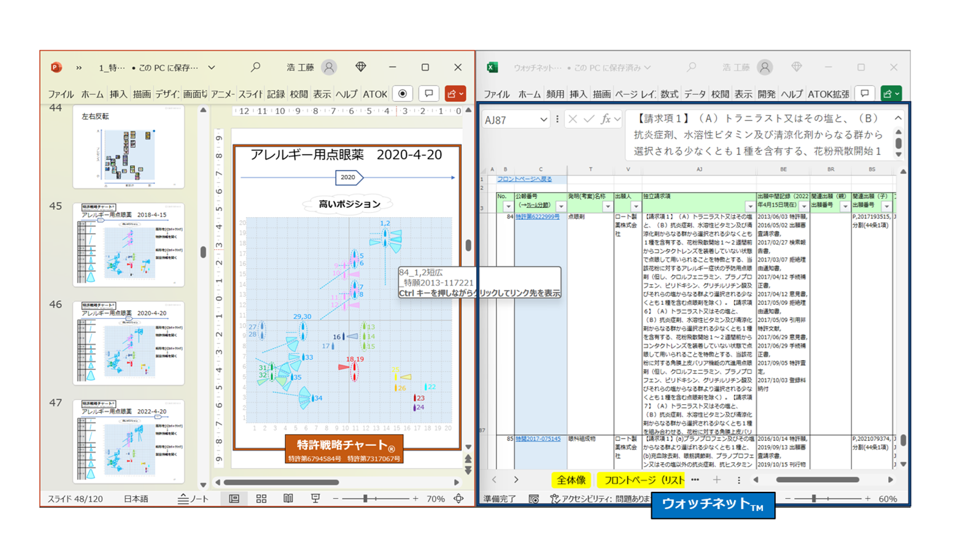Click the PowerPoint account avatar icon
The image size is (954, 552).
point(329,67)
